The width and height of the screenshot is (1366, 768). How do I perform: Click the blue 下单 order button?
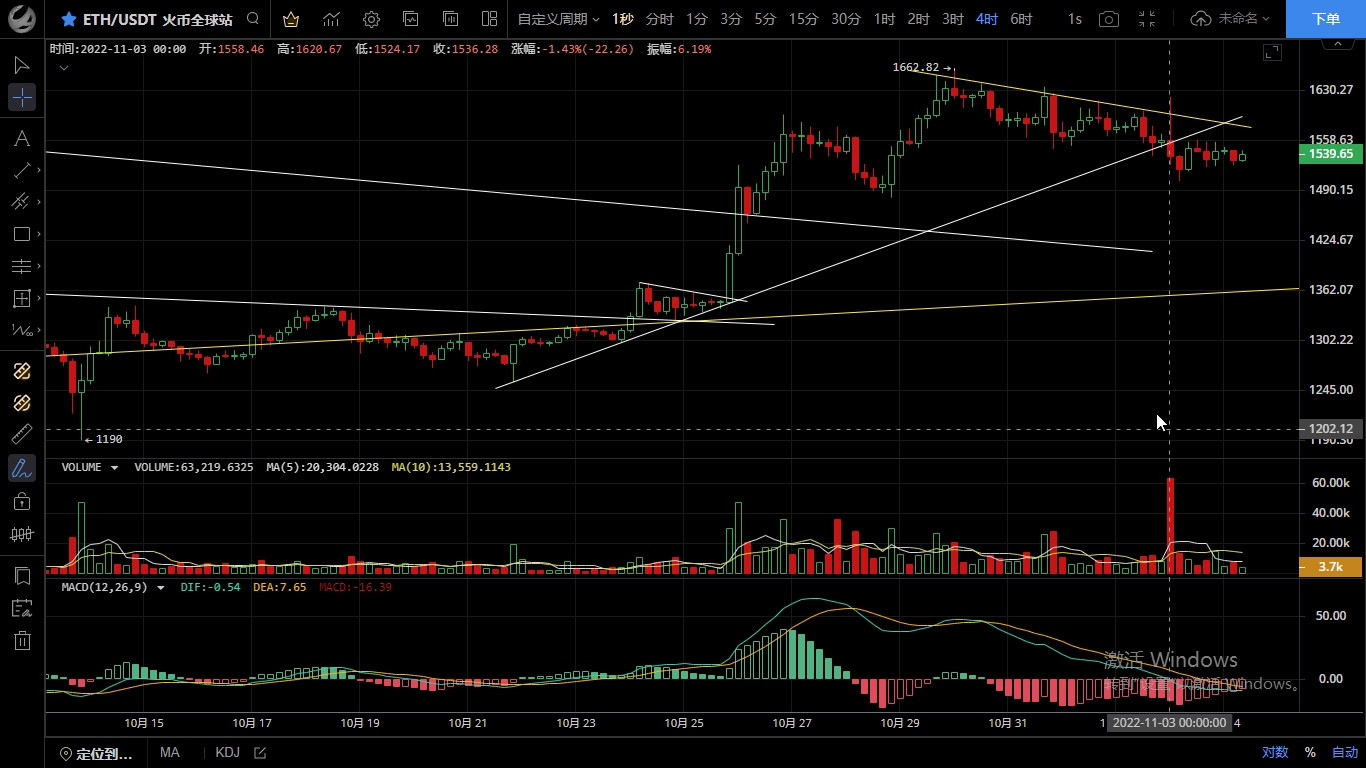1326,19
